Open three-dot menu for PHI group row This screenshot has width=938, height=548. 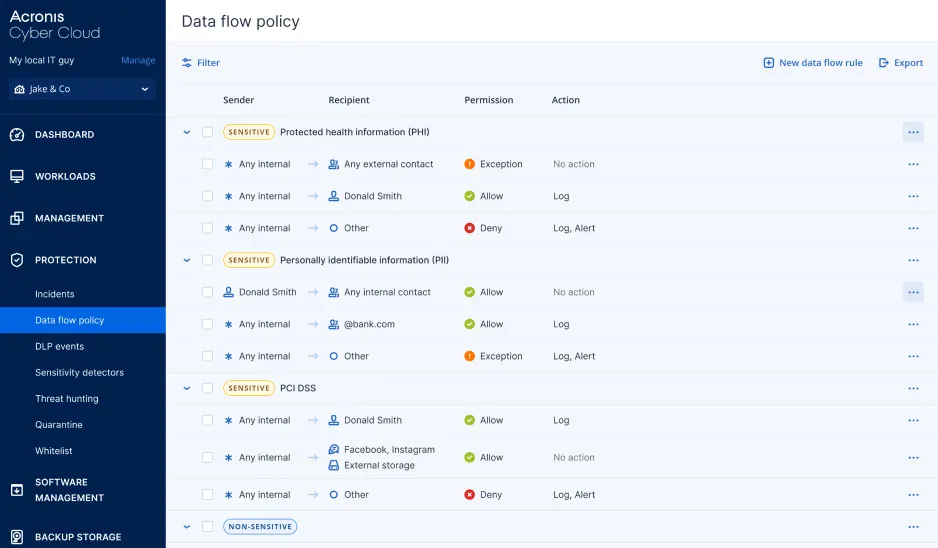(x=912, y=132)
